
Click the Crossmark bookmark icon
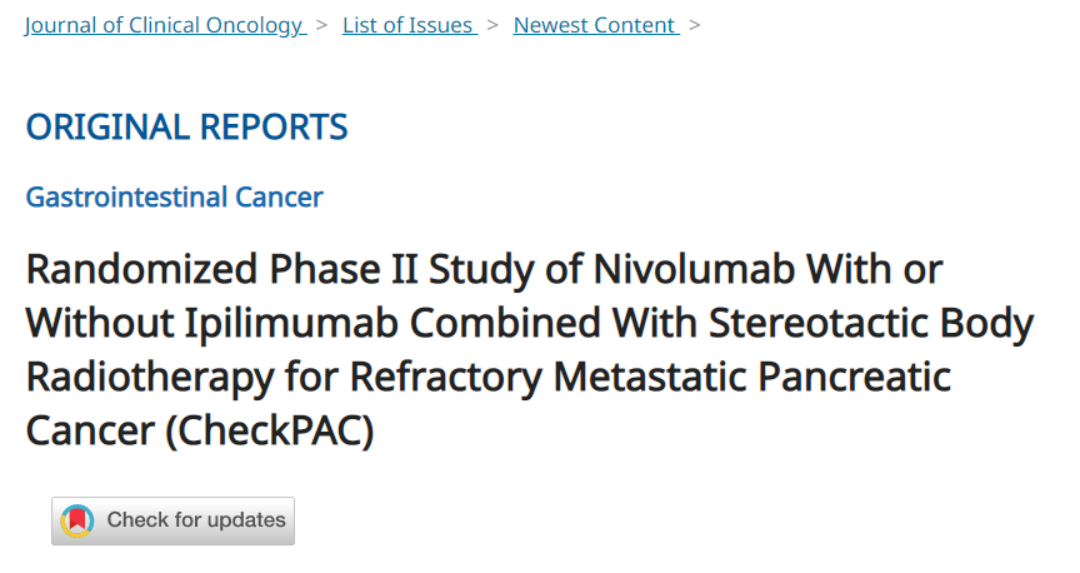tap(77, 520)
